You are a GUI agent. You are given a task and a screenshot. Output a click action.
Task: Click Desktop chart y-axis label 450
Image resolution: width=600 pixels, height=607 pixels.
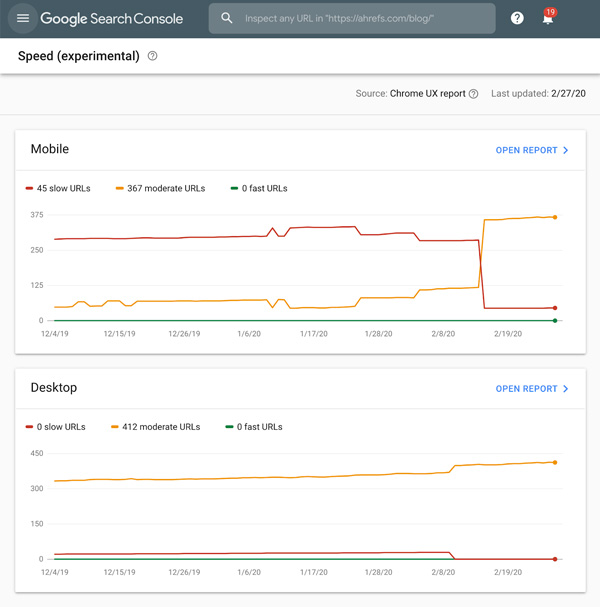[37, 453]
